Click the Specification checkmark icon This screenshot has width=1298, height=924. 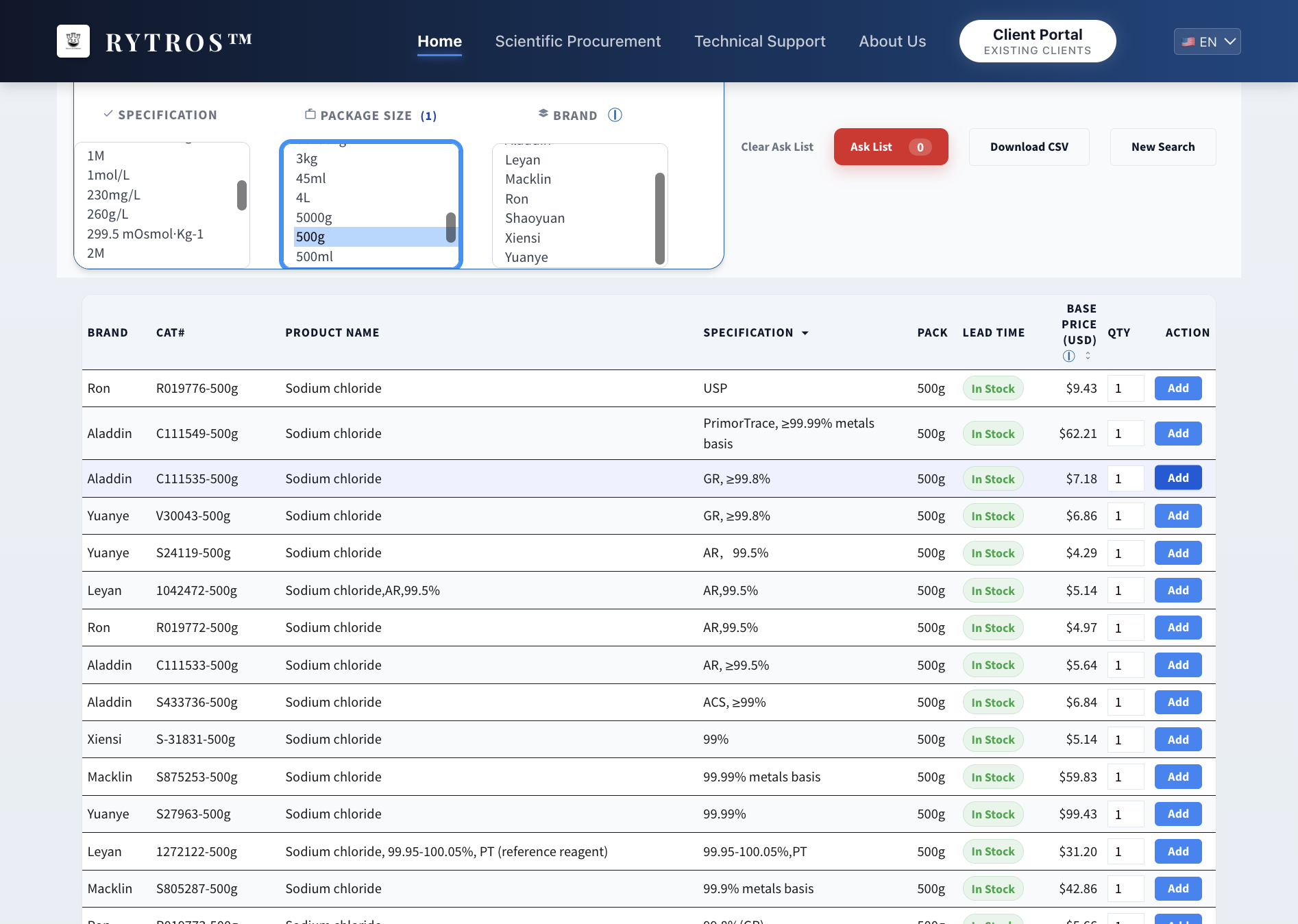[x=108, y=114]
